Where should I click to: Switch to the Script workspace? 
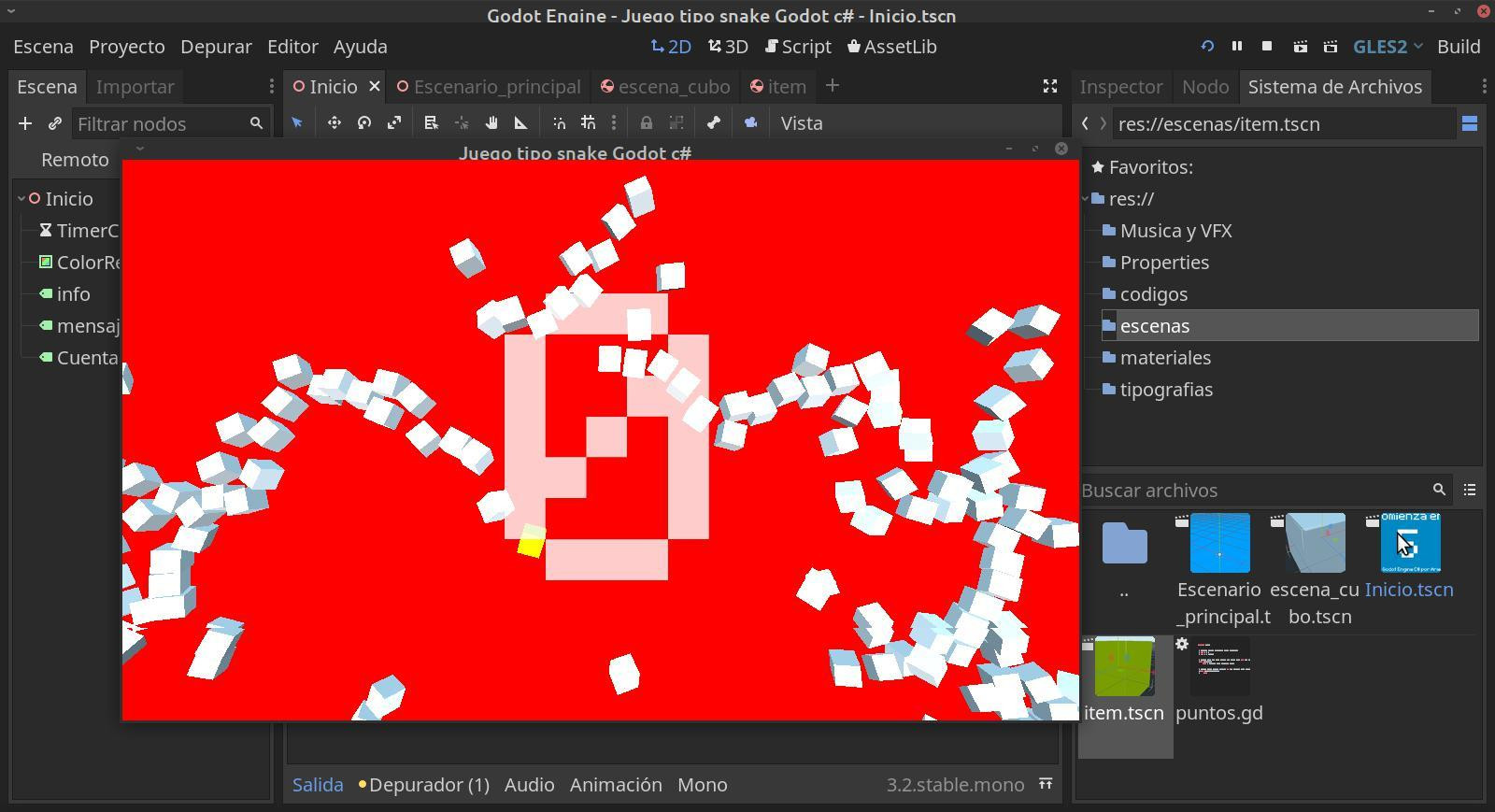(798, 47)
